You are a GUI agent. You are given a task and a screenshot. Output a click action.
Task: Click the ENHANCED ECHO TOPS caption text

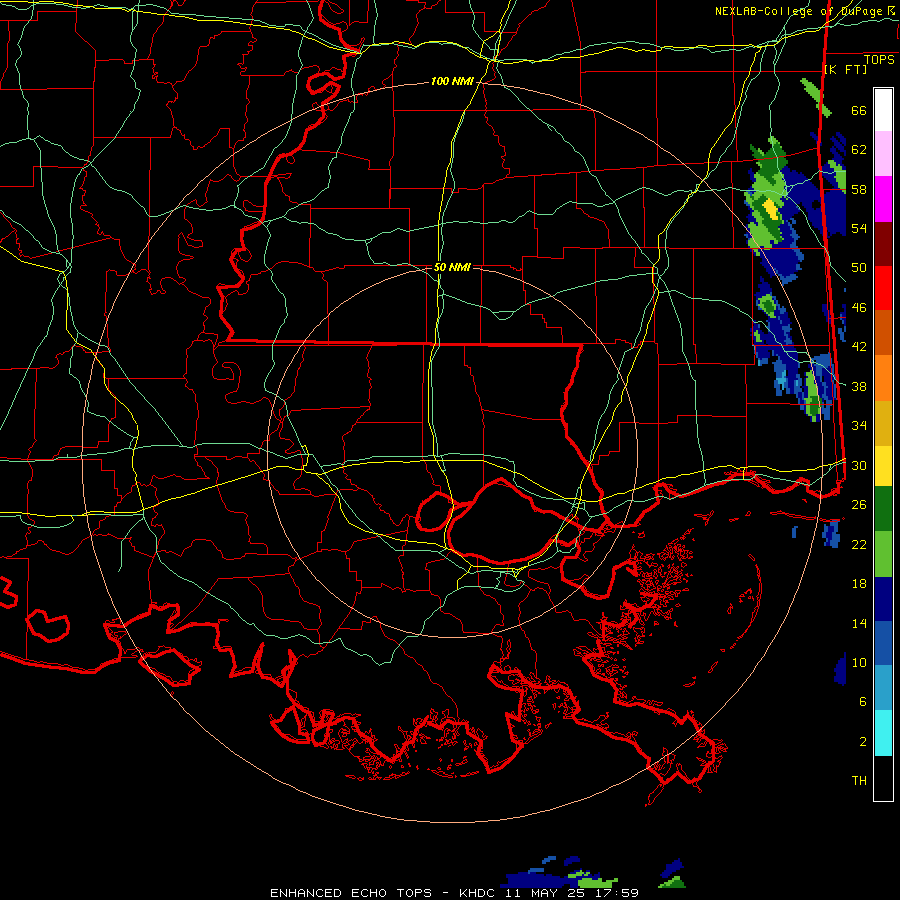tap(351, 893)
